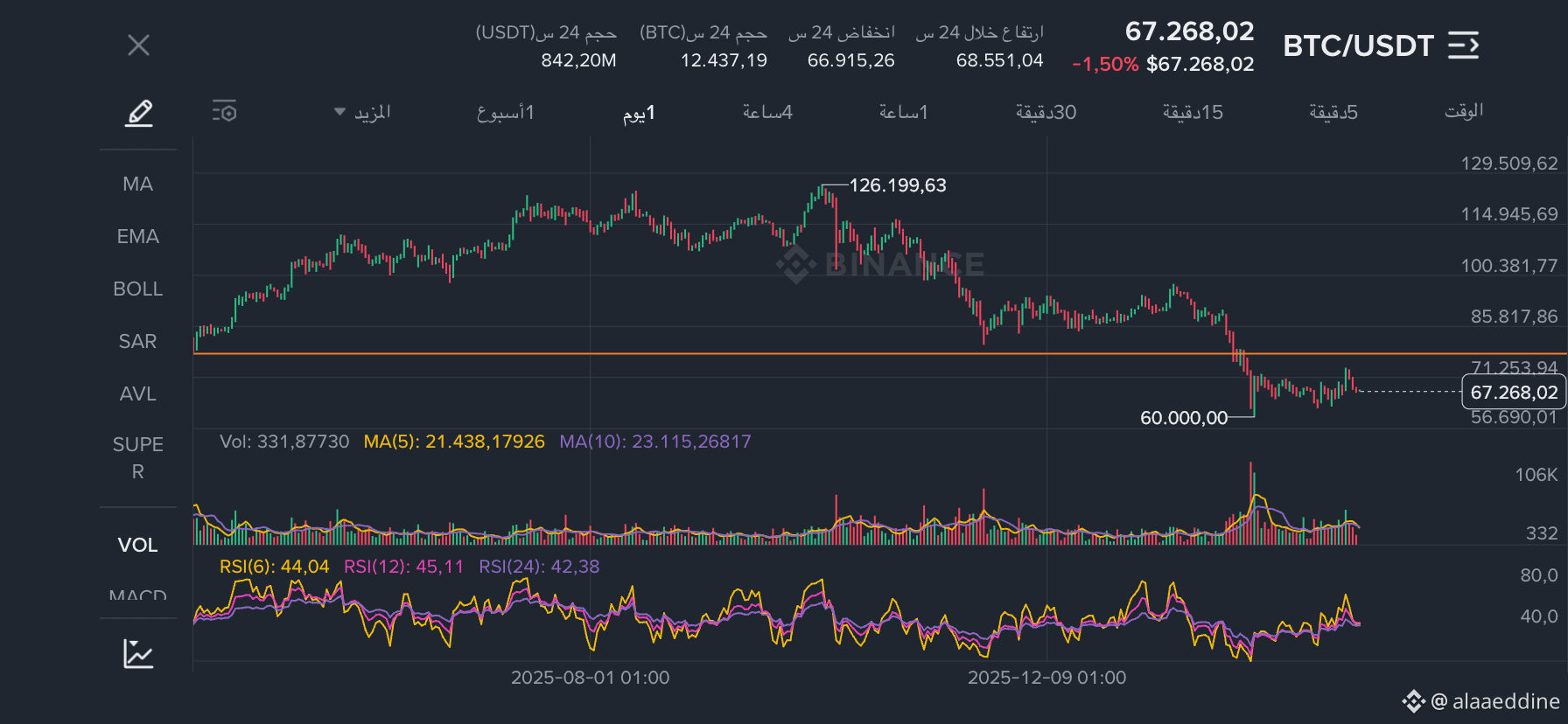Toggle the EMA indicator
1568x724 pixels.
point(138,236)
